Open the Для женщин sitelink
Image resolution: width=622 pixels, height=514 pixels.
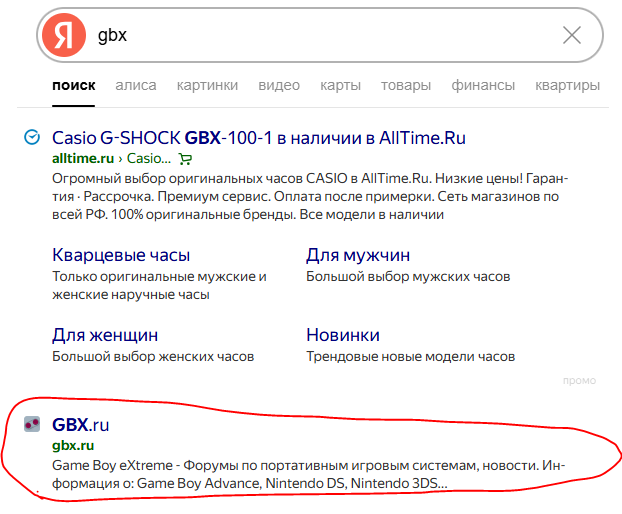(x=105, y=335)
